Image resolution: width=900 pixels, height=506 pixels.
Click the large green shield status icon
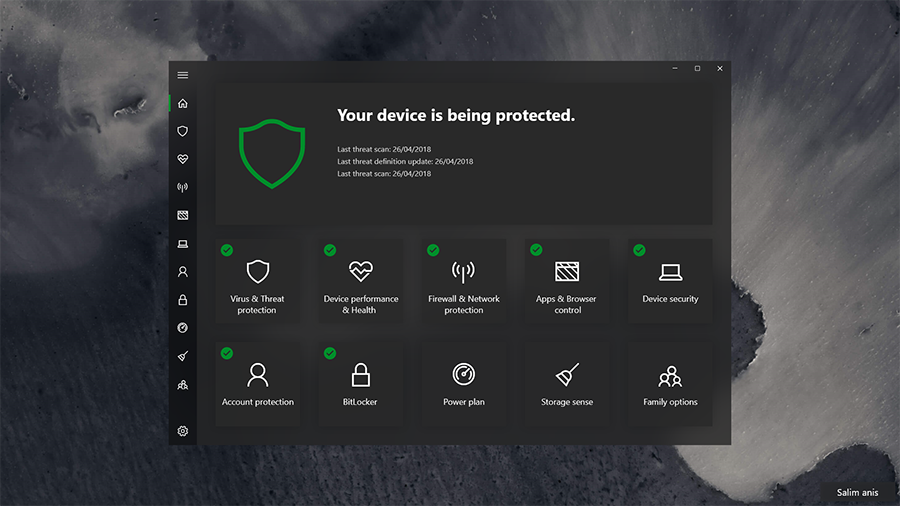point(271,153)
